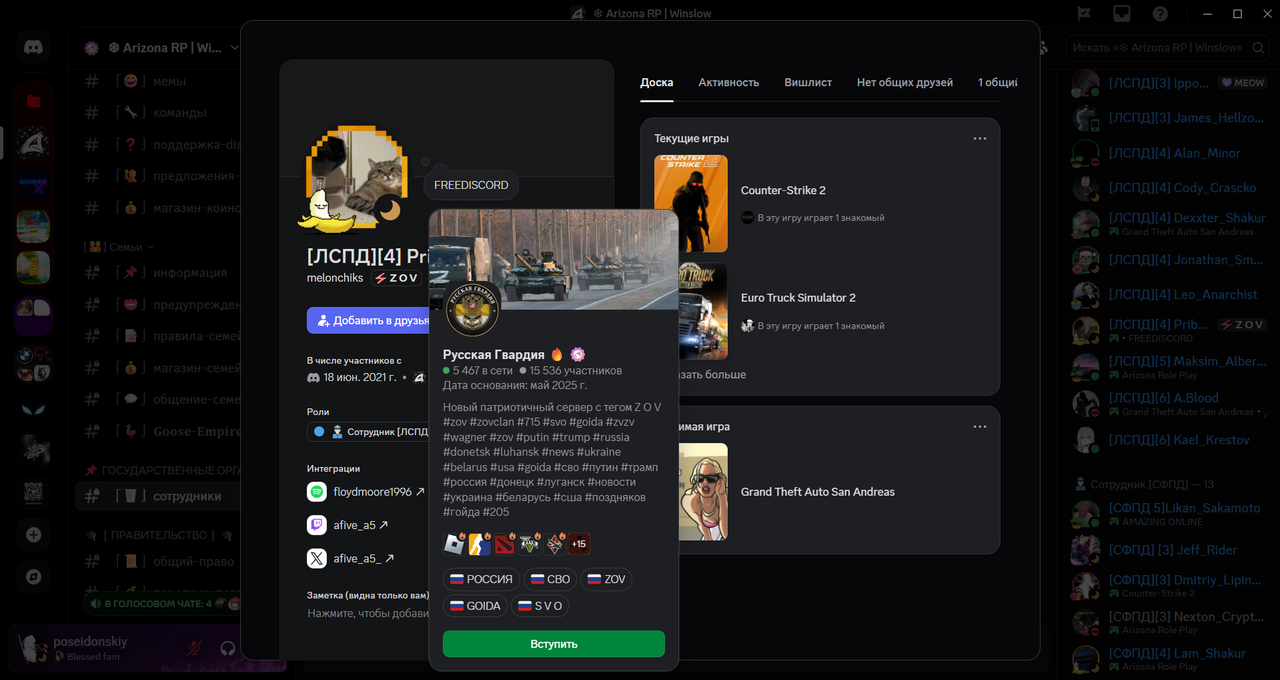Click the profile avatar with cat
The image size is (1280, 680).
click(355, 177)
